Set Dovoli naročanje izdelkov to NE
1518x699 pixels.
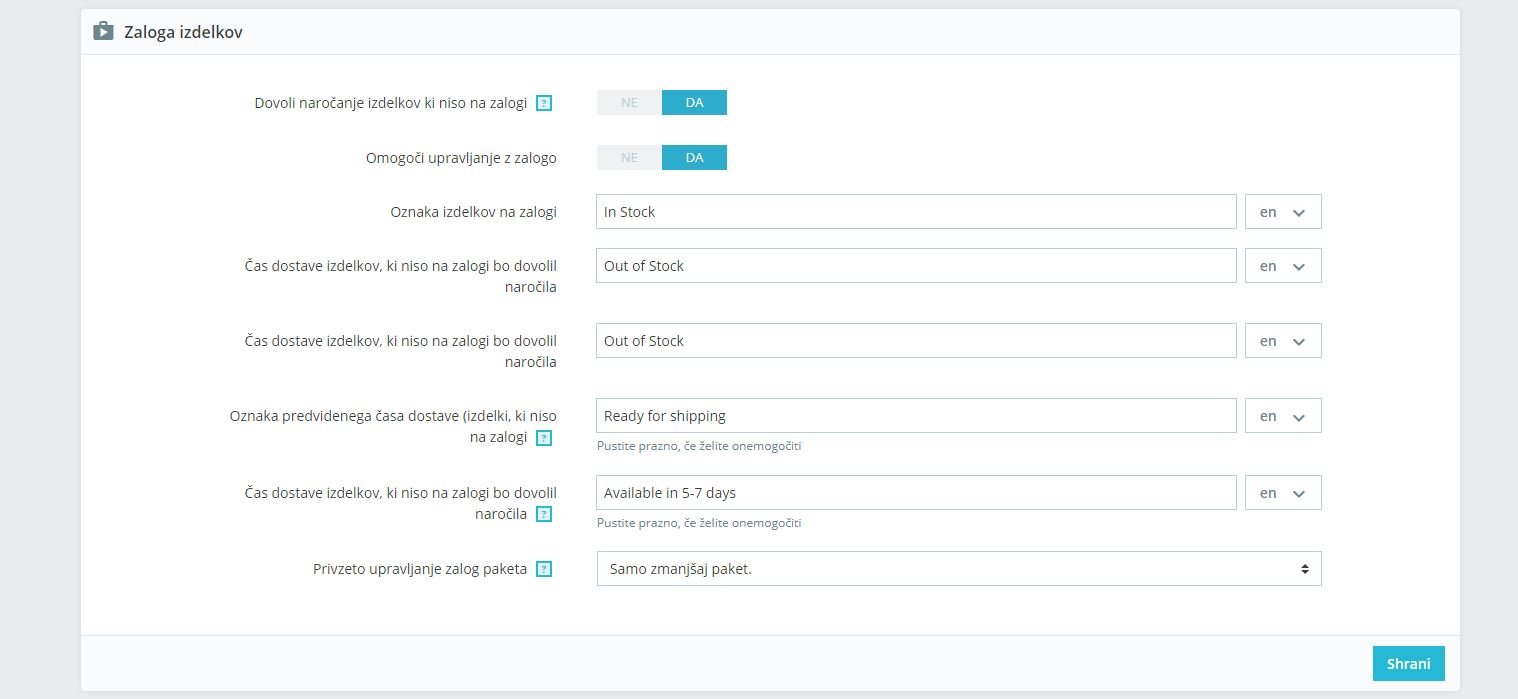pyautogui.click(x=629, y=103)
